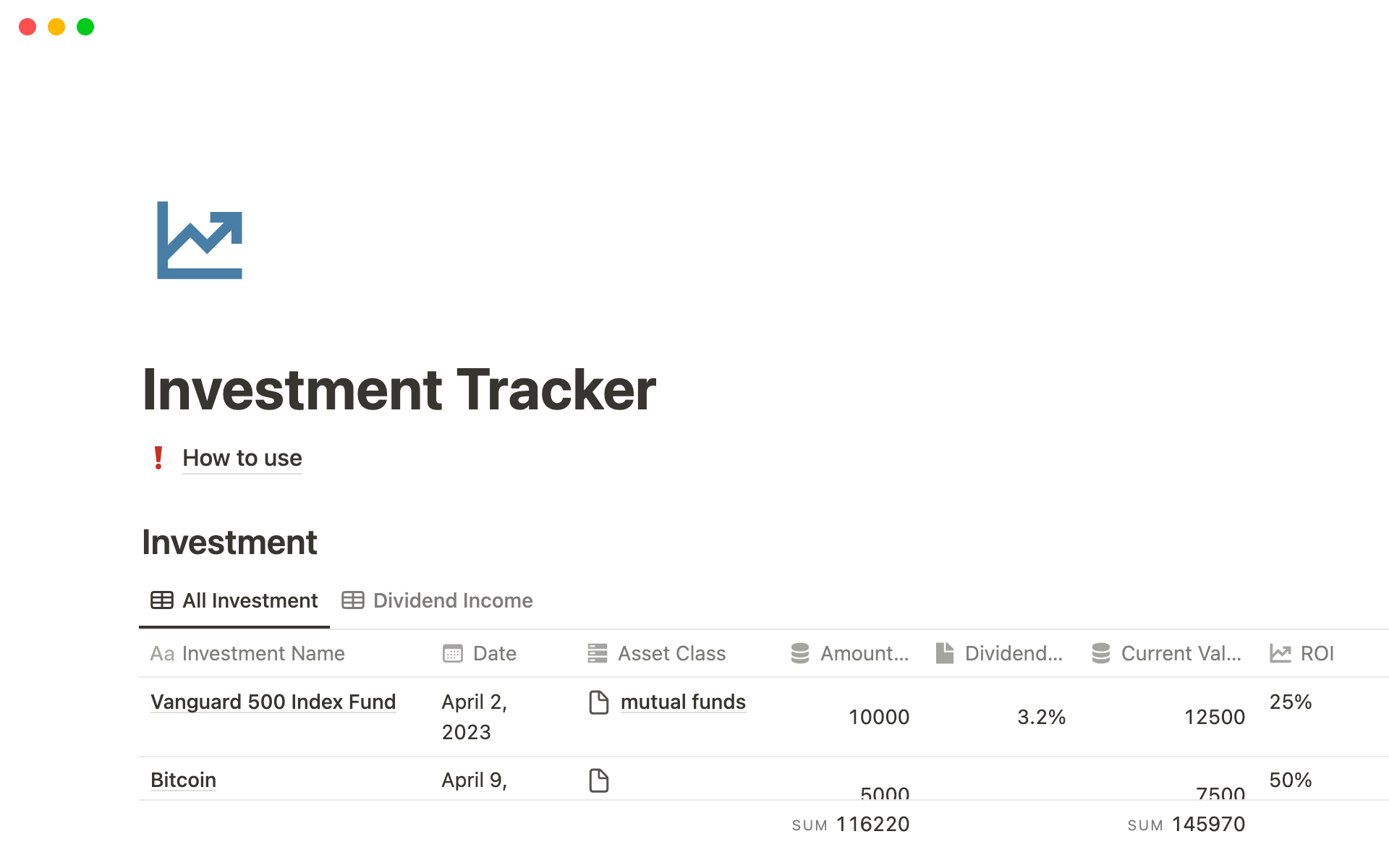Click page icon next to mutual funds
Screen dimensions: 1389x868
pos(599,702)
